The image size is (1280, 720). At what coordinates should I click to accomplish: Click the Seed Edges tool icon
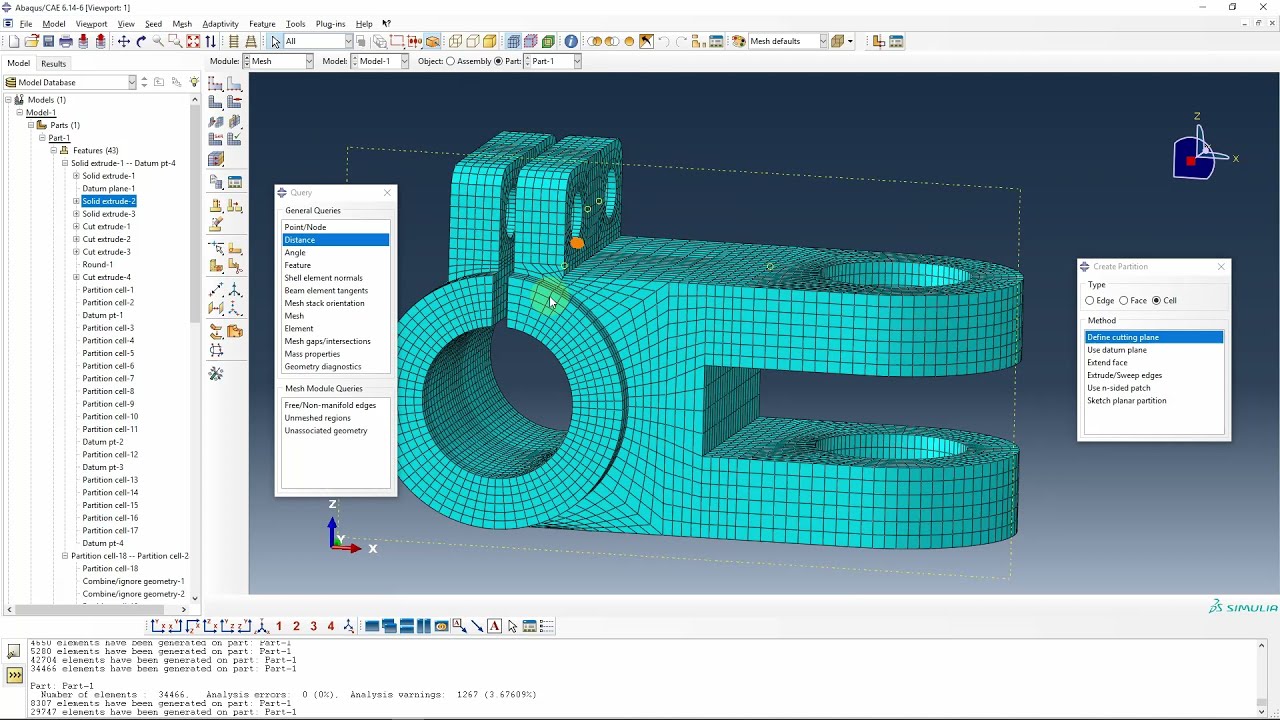pyautogui.click(x=235, y=82)
